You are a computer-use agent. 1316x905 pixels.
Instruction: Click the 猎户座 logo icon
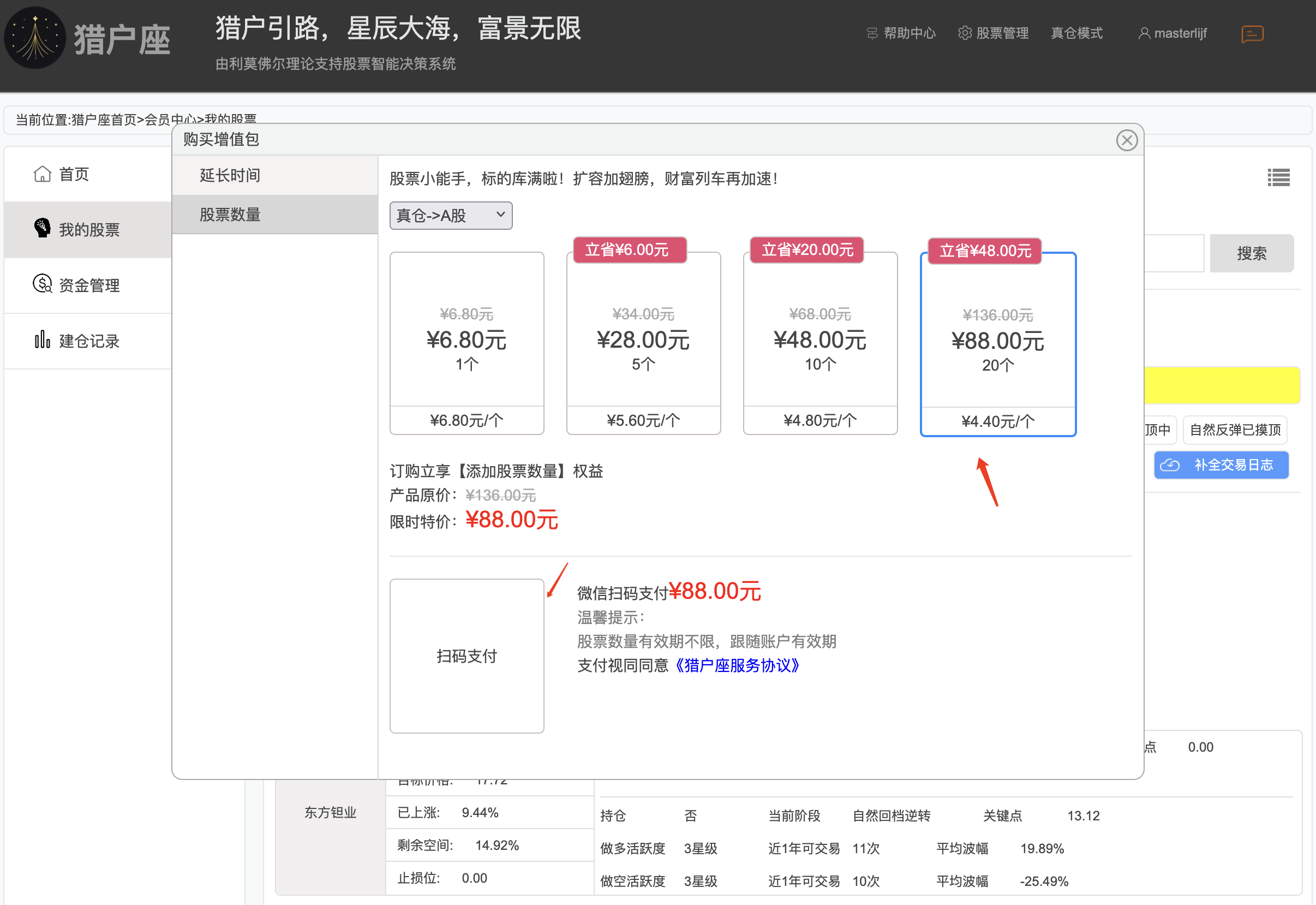pyautogui.click(x=35, y=38)
